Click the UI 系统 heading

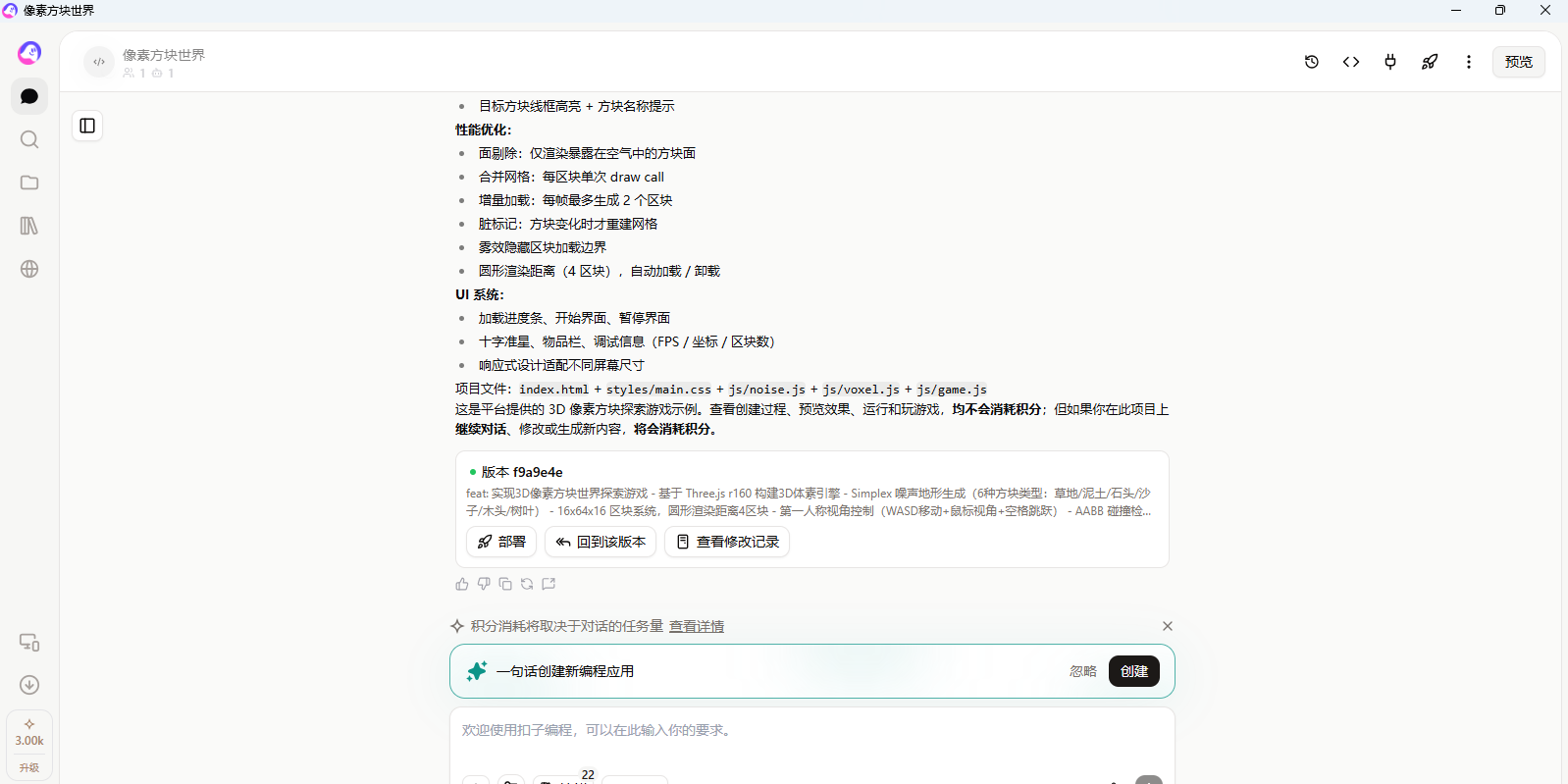click(480, 294)
